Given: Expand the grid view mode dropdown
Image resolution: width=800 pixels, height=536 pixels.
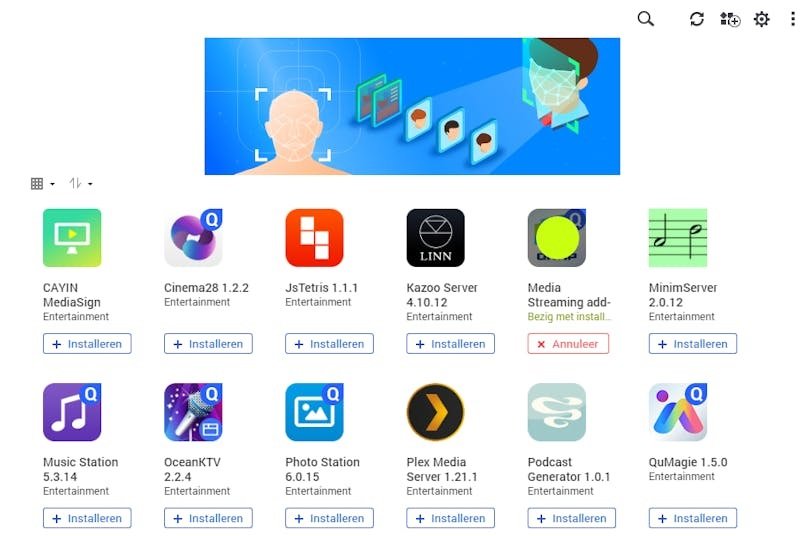Looking at the screenshot, I should coord(43,184).
